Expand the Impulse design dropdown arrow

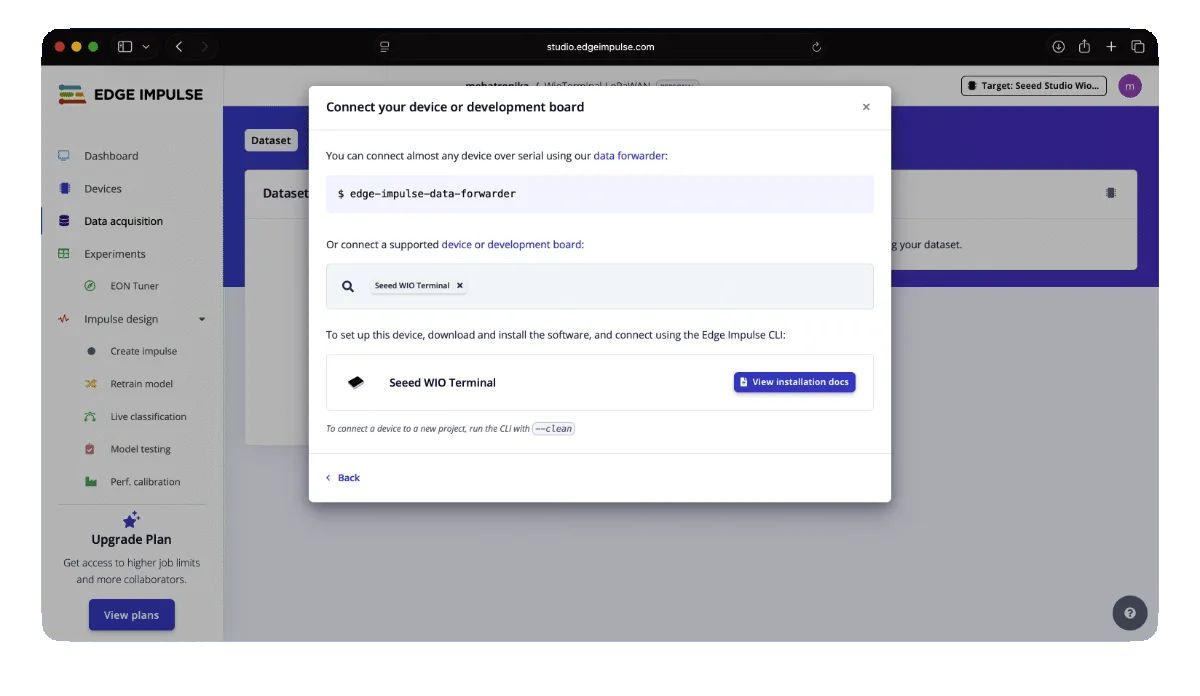(202, 320)
